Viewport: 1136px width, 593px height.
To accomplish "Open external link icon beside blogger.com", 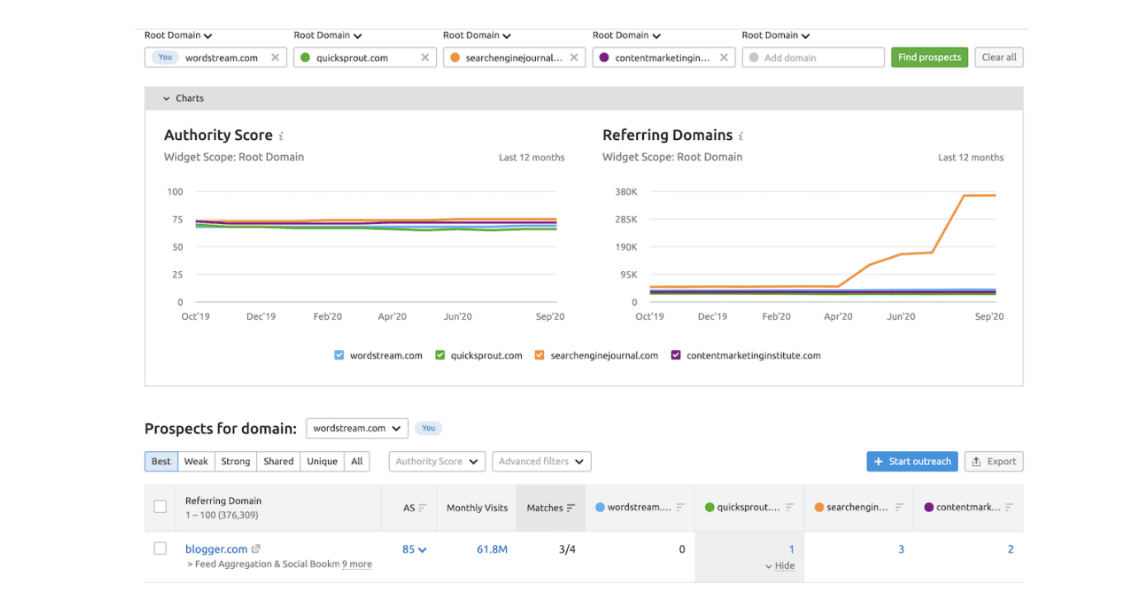I will [x=256, y=549].
